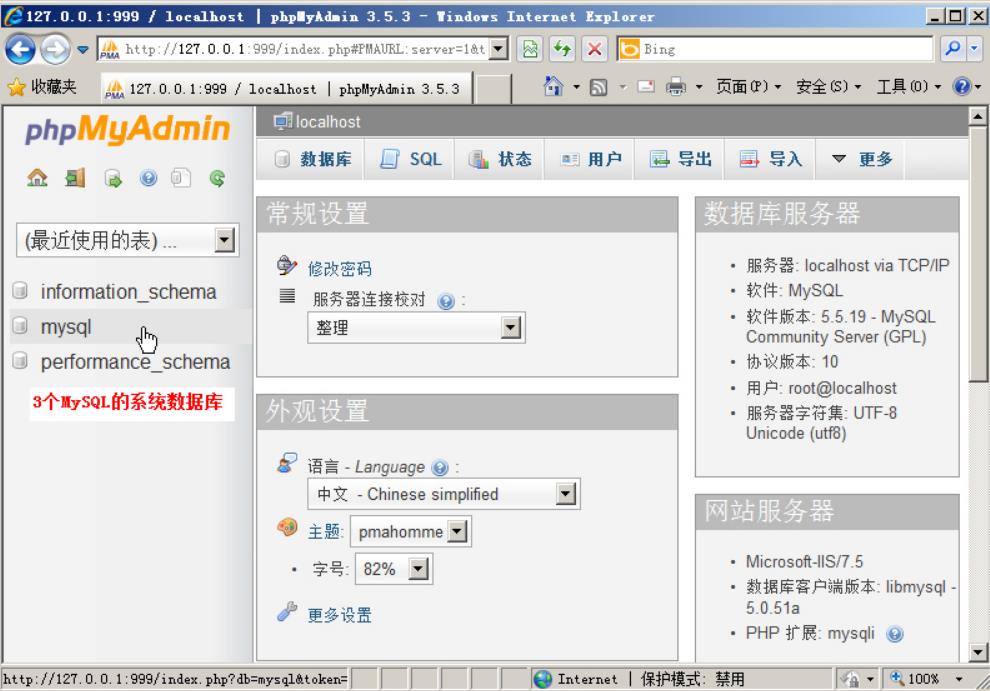Click the Bing search magnifier button
Image resolution: width=990 pixels, height=691 pixels.
953,49
